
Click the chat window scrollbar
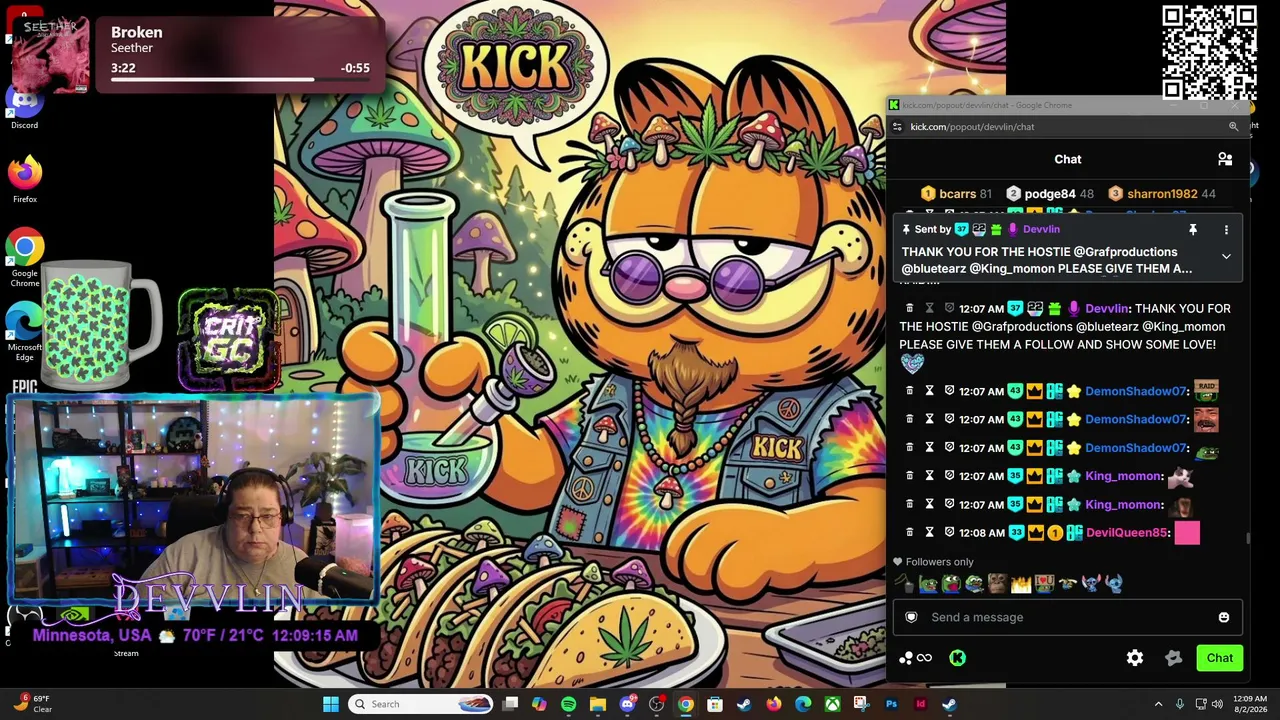(x=1247, y=538)
